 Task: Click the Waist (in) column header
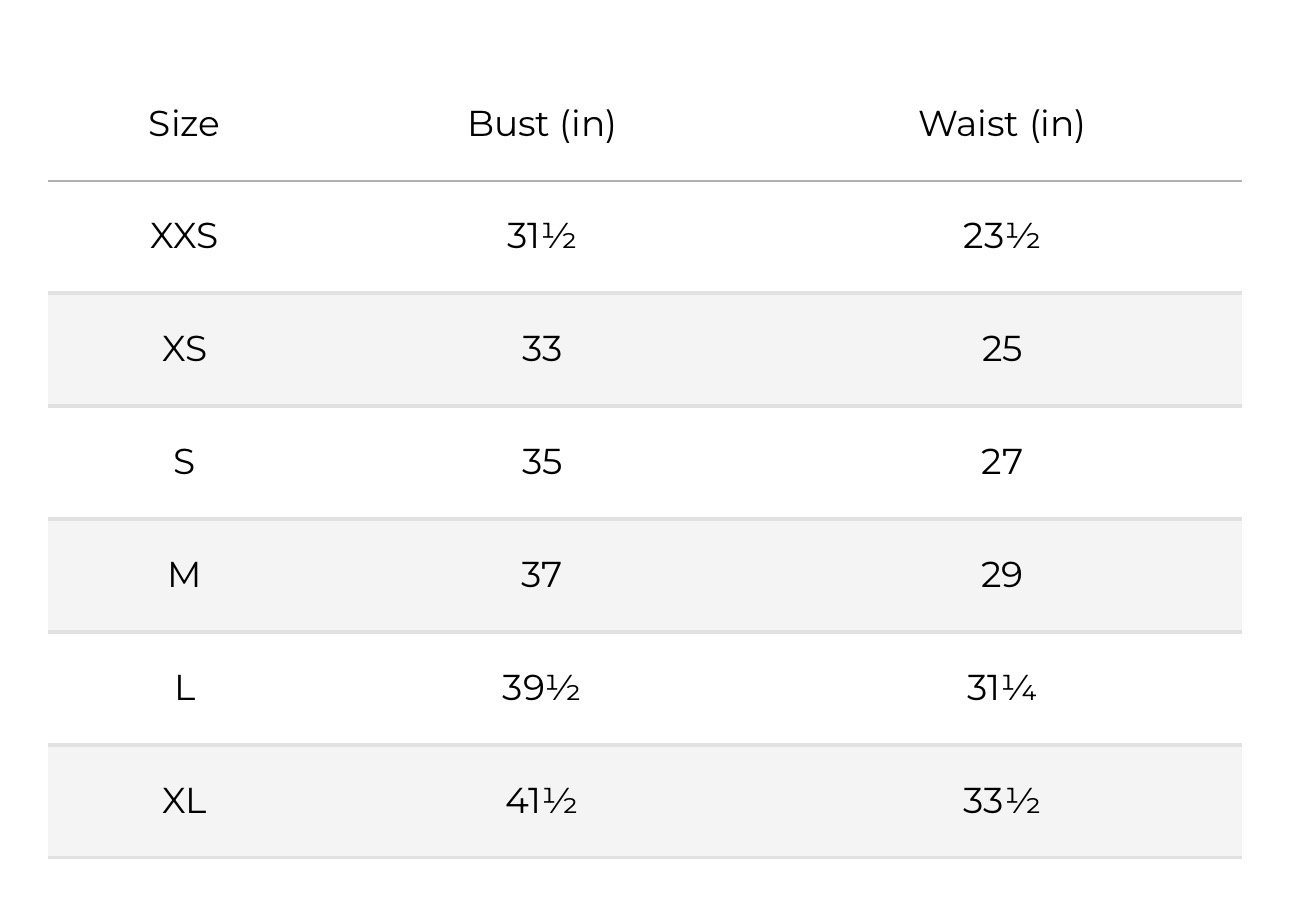1001,124
